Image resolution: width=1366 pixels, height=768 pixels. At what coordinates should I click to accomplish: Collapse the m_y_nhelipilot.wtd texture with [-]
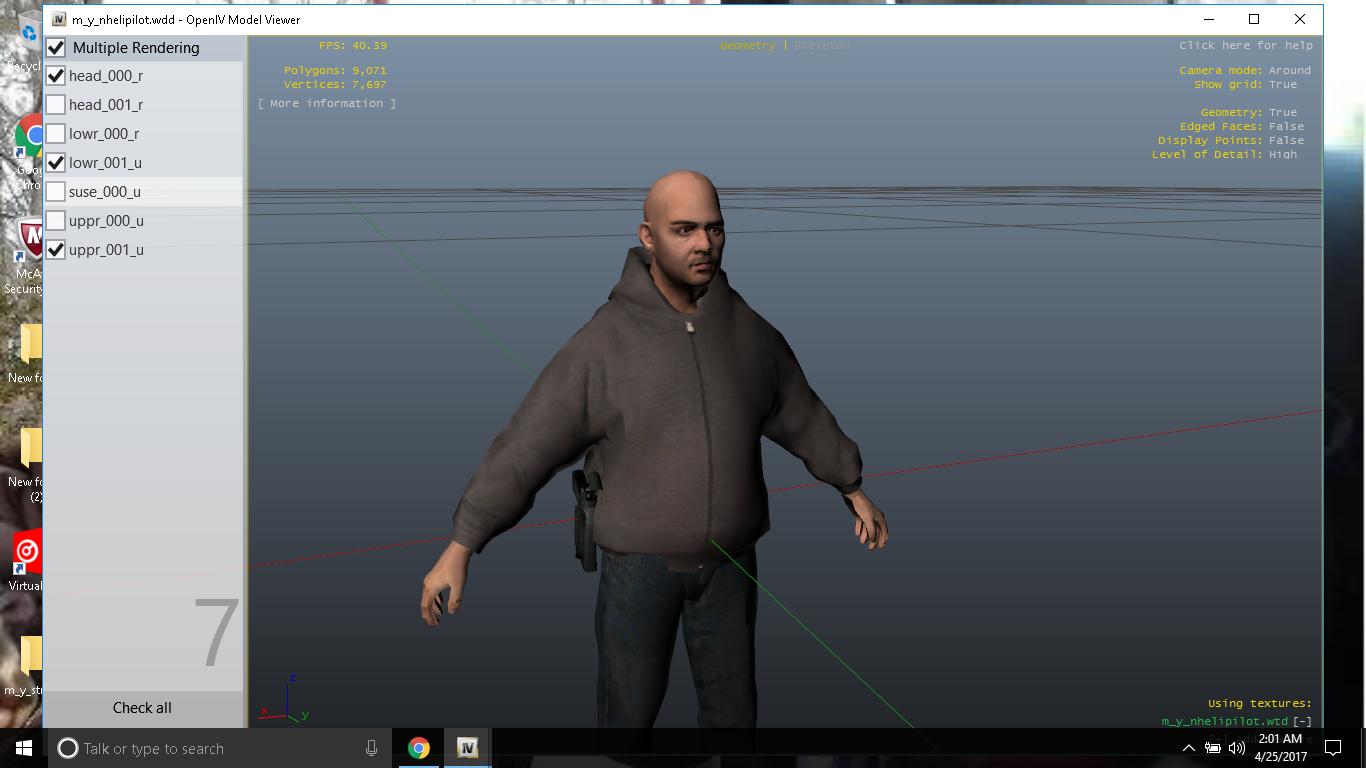(1302, 721)
